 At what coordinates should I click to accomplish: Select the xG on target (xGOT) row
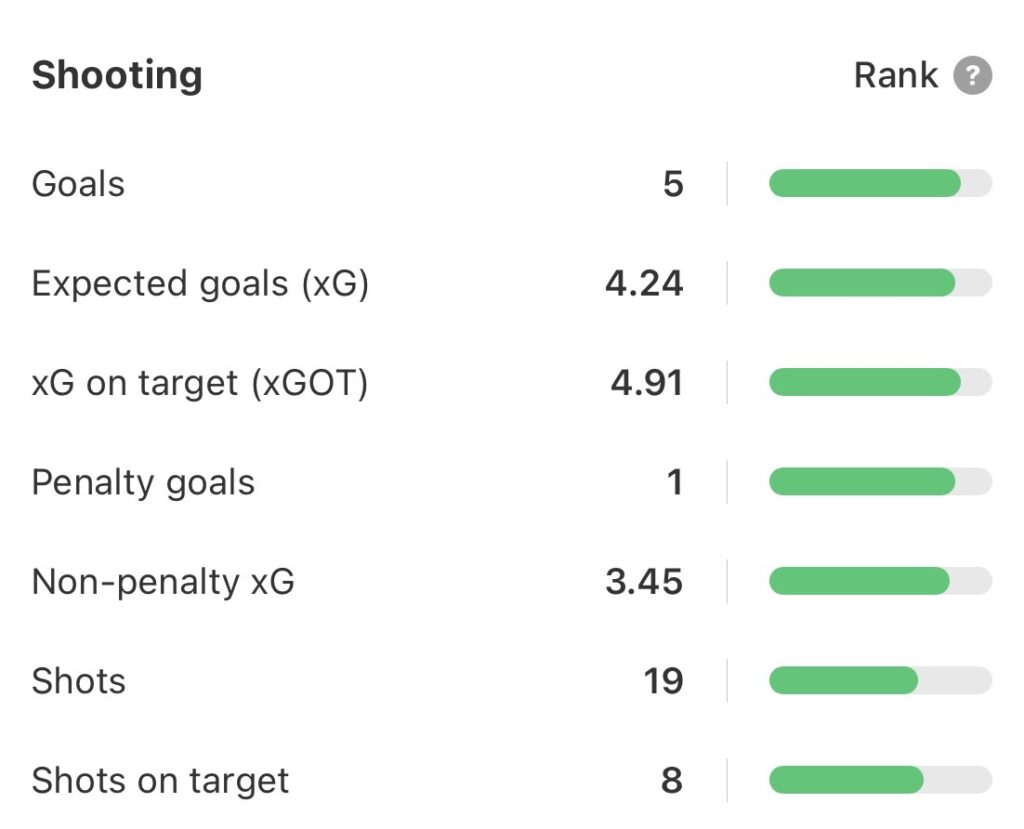[x=200, y=383]
